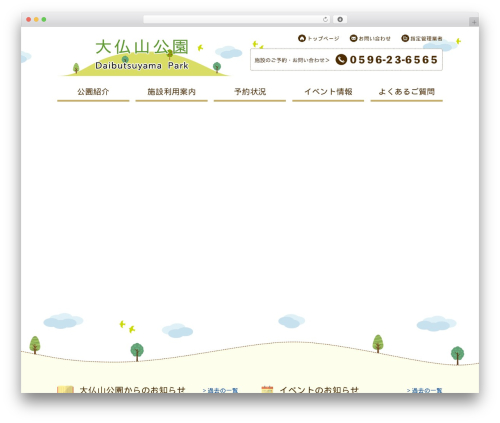Open the 予約状況 menu item

[250, 92]
